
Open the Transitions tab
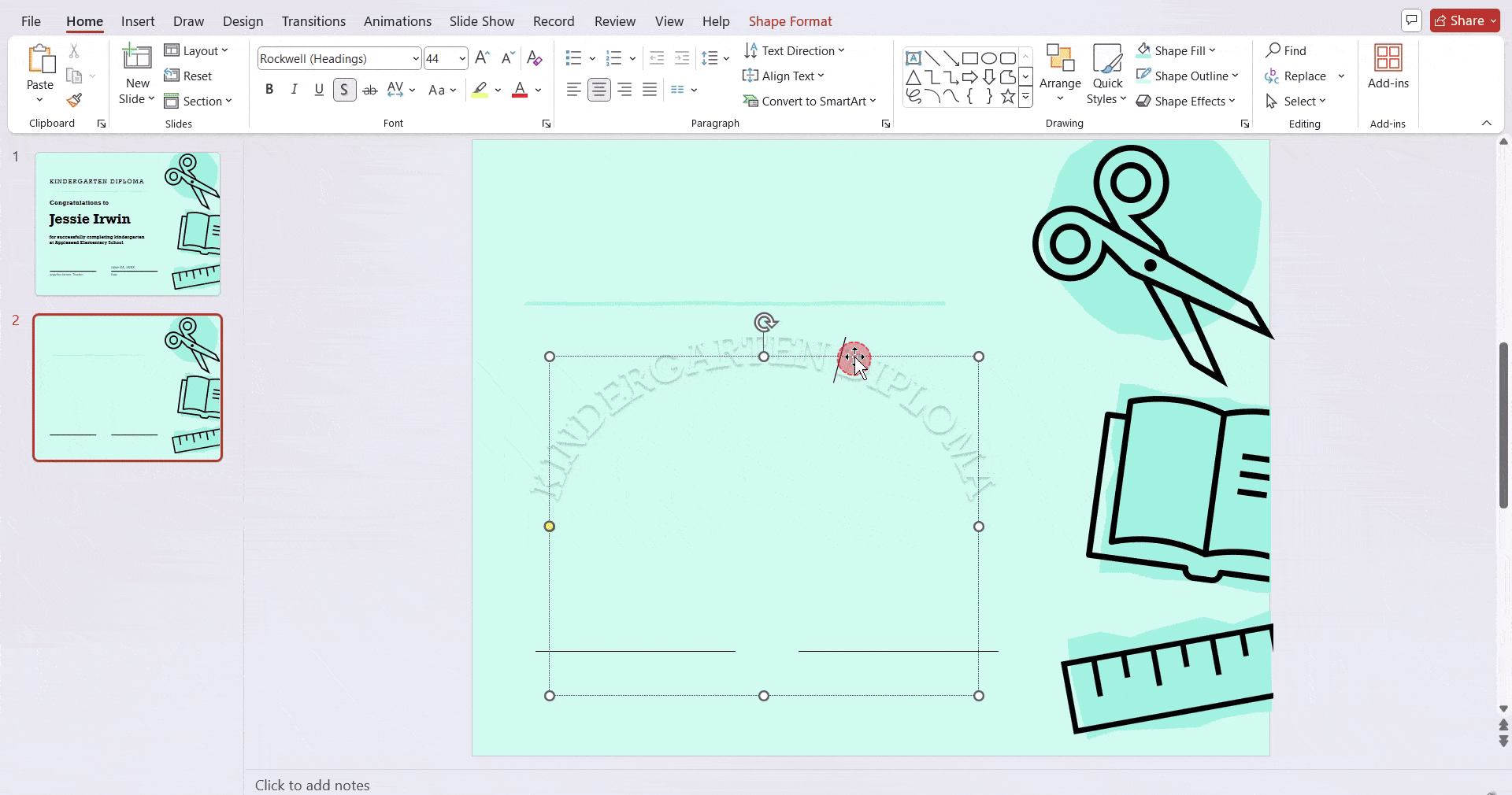point(313,21)
